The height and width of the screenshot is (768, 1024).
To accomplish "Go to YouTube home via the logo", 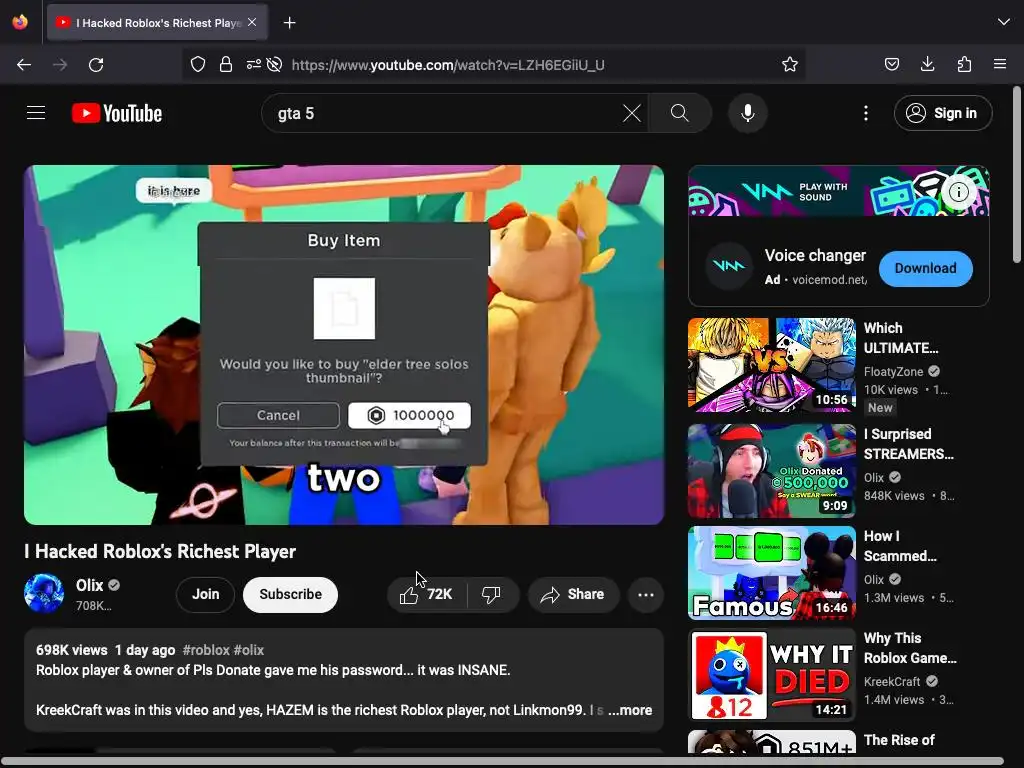I will click(117, 113).
